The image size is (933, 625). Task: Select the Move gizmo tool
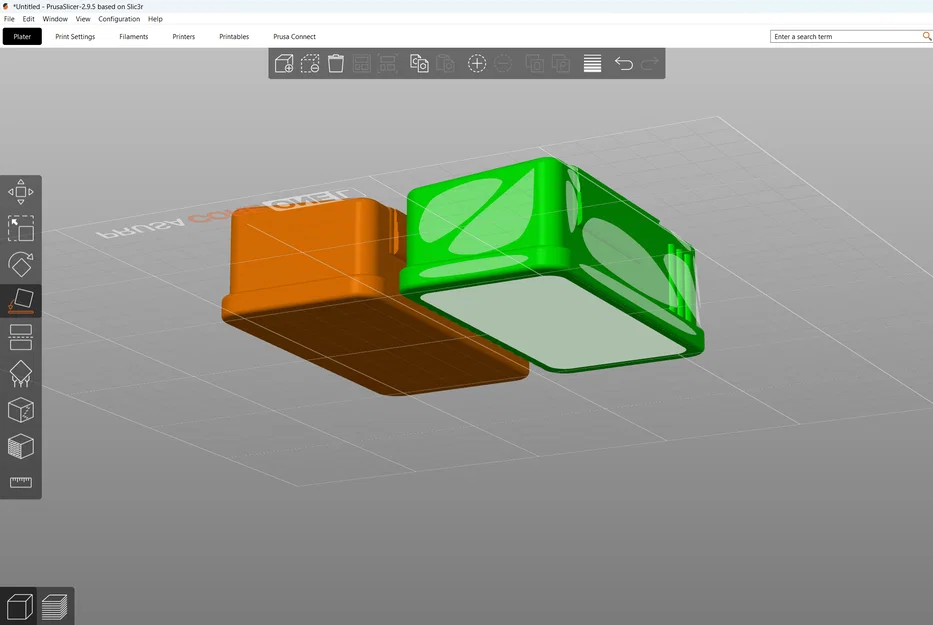[x=21, y=192]
